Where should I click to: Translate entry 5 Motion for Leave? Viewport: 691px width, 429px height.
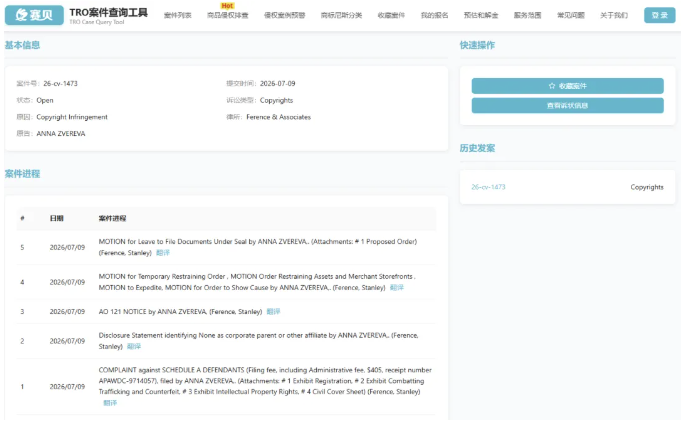163,253
